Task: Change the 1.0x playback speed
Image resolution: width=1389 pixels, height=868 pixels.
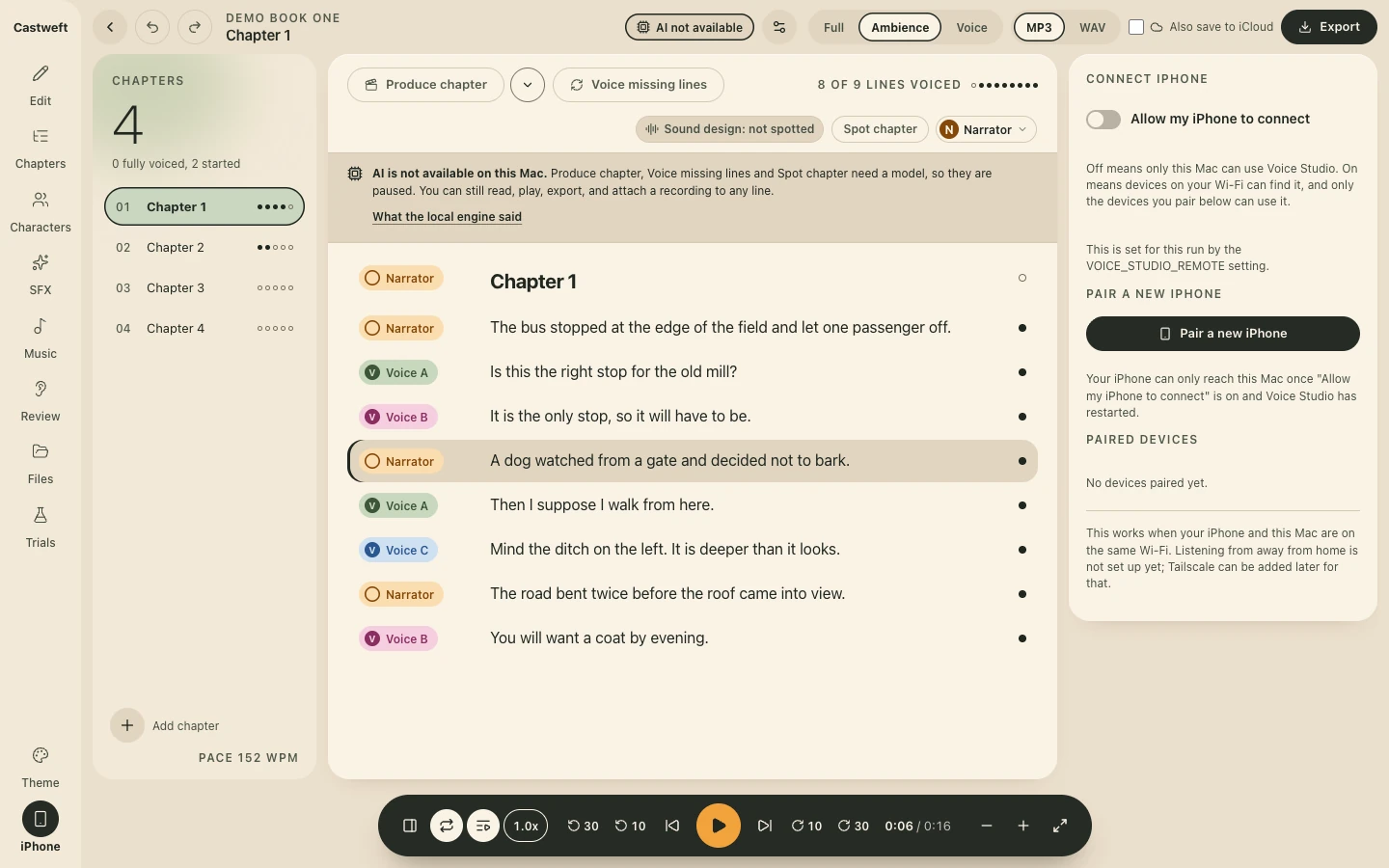Action: 526,826
